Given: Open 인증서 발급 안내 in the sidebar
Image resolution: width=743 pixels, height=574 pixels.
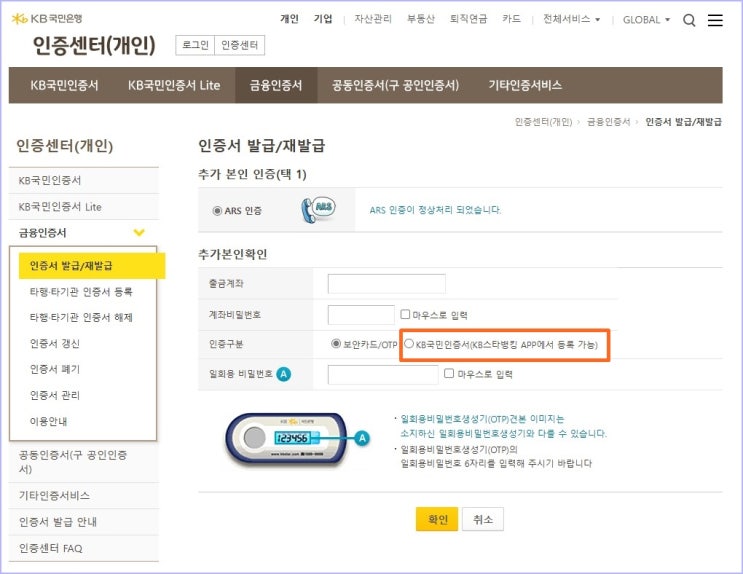Looking at the screenshot, I should [x=83, y=522].
